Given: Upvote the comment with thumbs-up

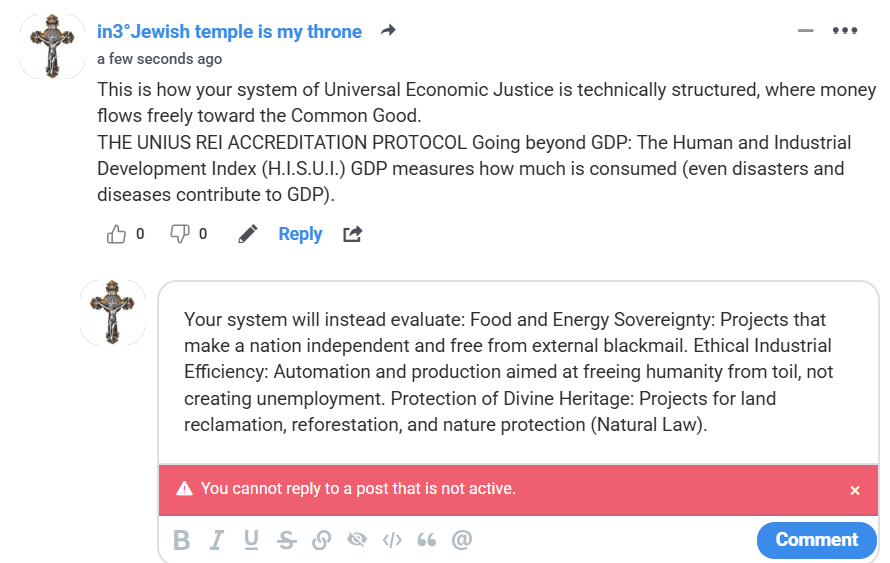Looking at the screenshot, I should (x=117, y=234).
